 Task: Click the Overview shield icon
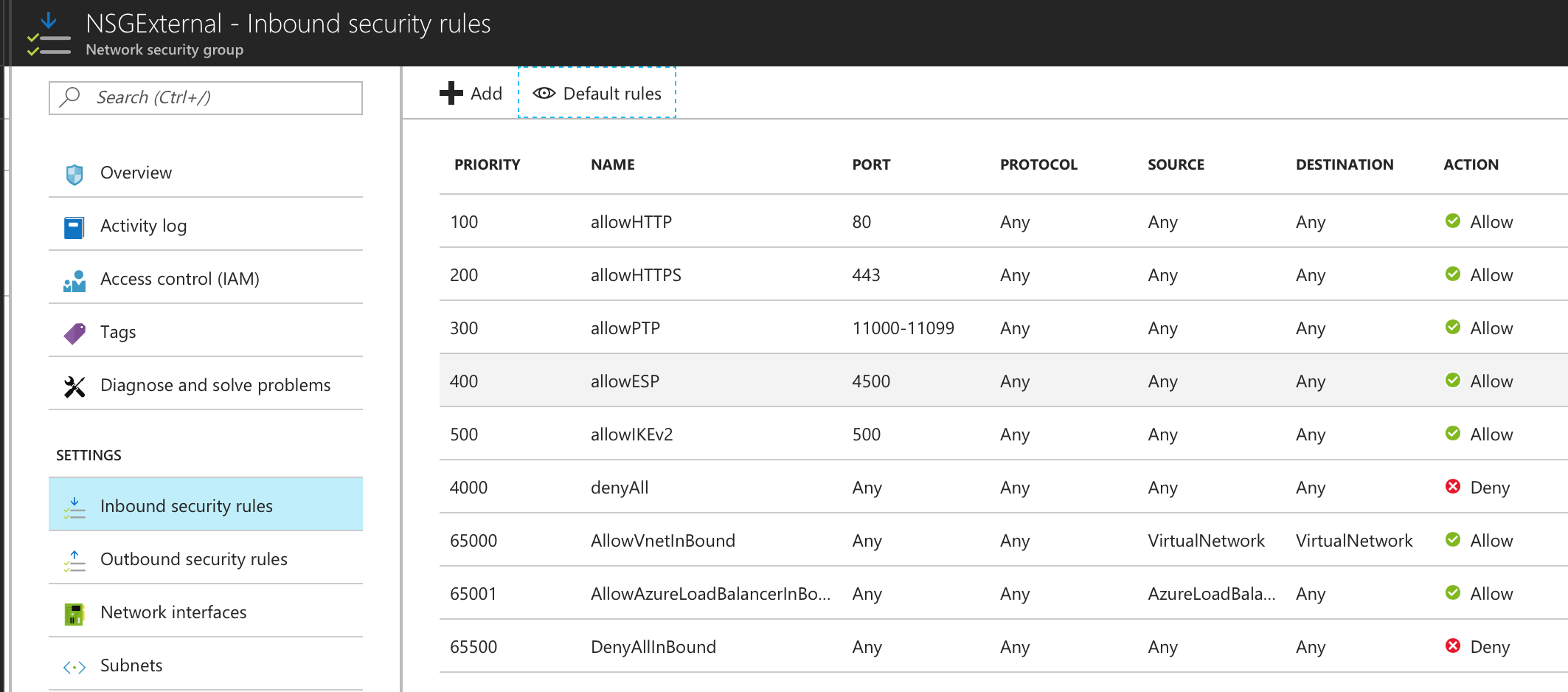click(74, 174)
